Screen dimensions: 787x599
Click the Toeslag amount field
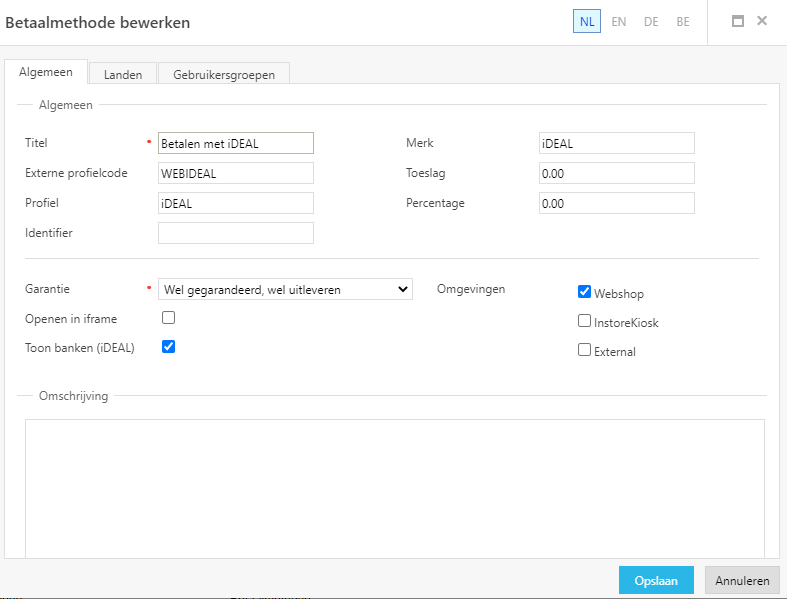616,173
